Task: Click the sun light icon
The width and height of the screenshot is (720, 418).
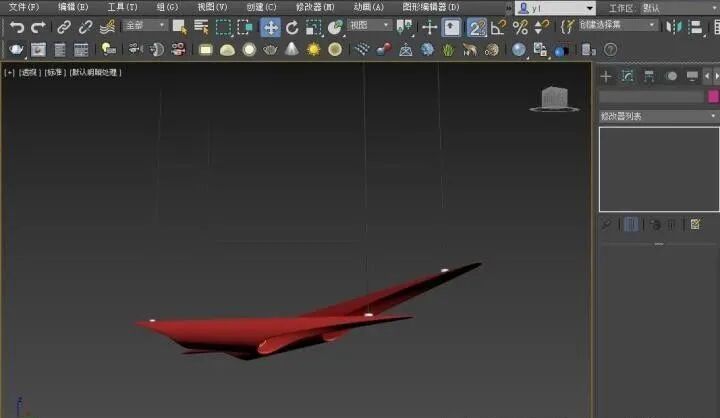Action: (x=313, y=50)
